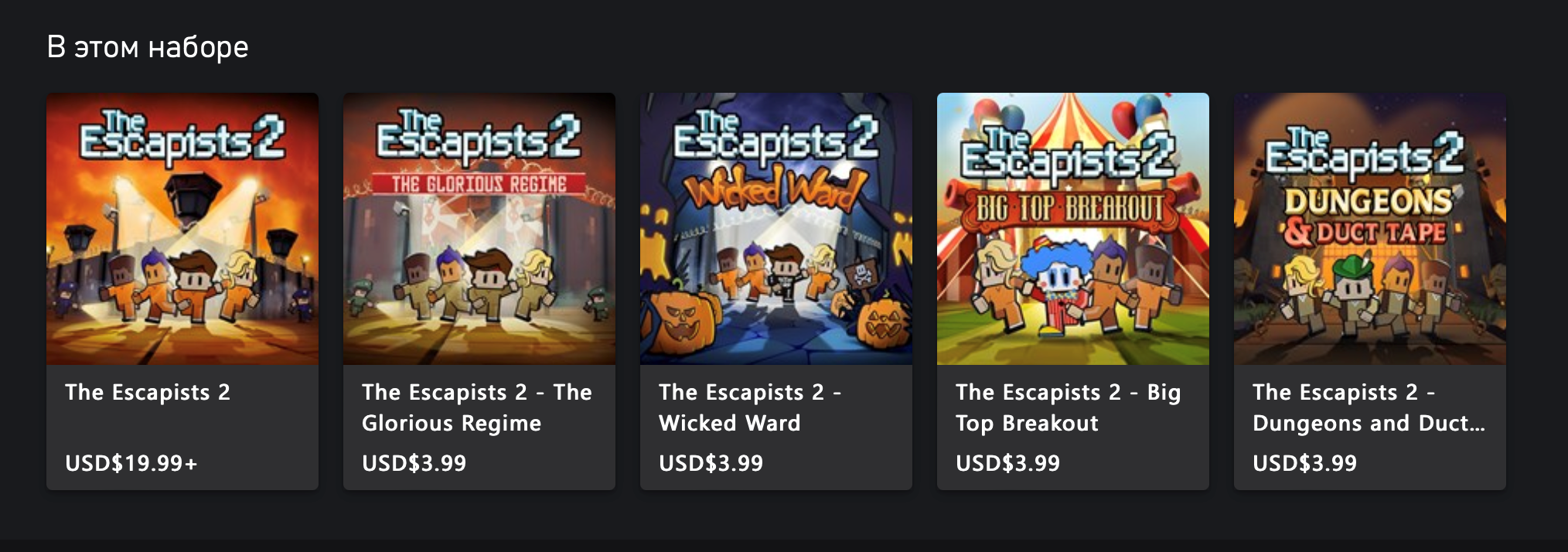The height and width of the screenshot is (552, 1568).
Task: Click 'The Escapists 2 - Big Top Breakout' title
Action: 1069,408
